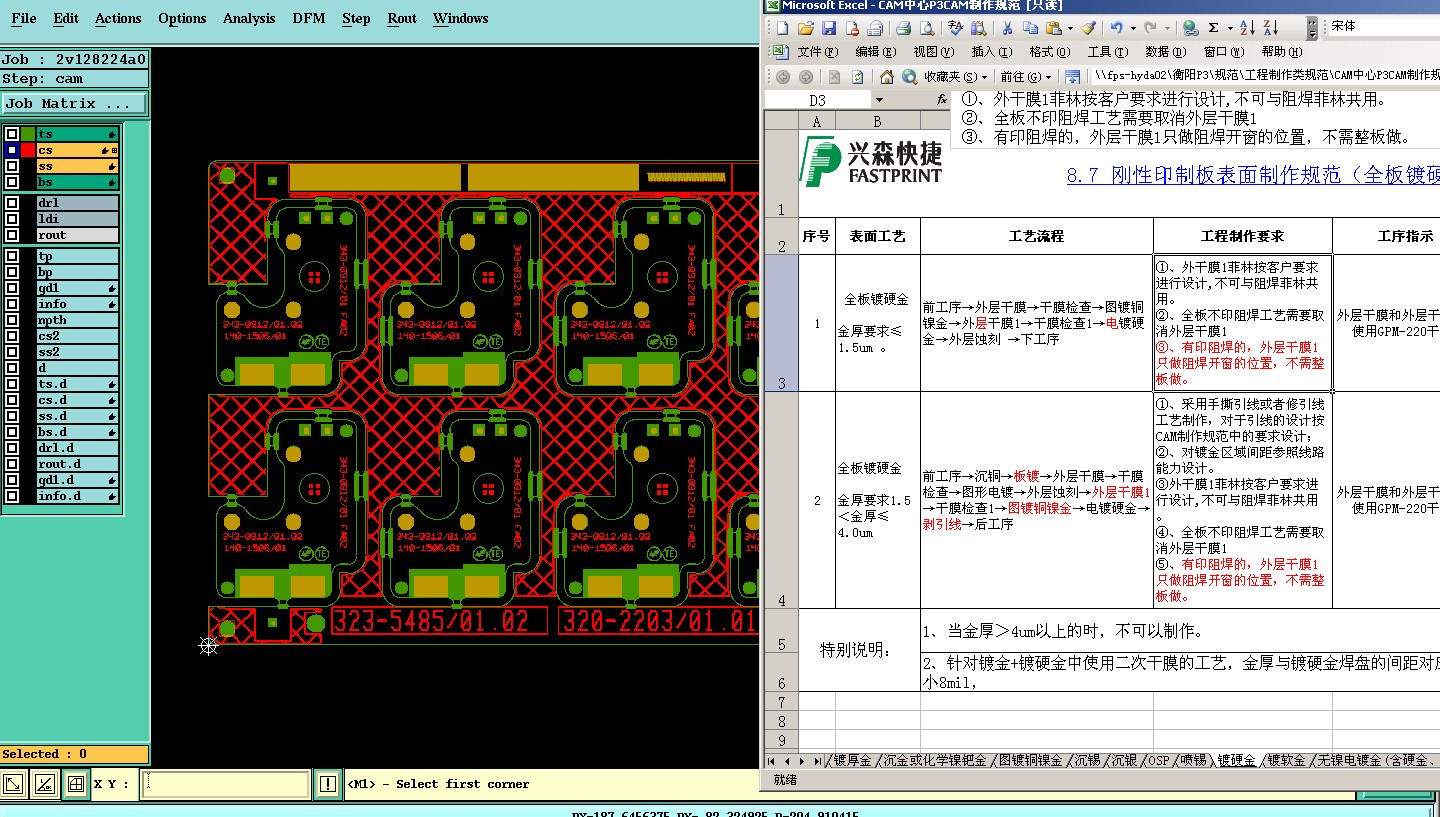This screenshot has width=1440, height=817.
Task: Click the grid snap icon beside X Y
Action: [x=76, y=784]
